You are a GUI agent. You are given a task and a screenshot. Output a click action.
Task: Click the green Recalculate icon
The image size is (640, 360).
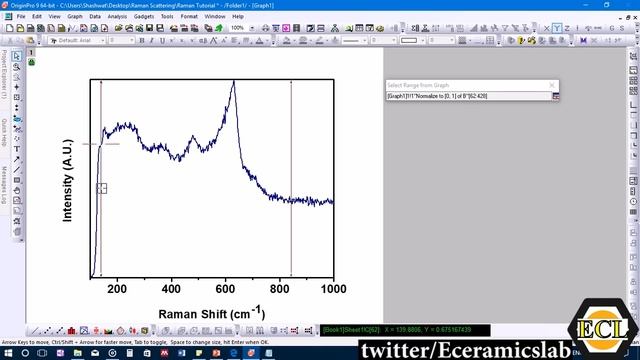[x=219, y=28]
